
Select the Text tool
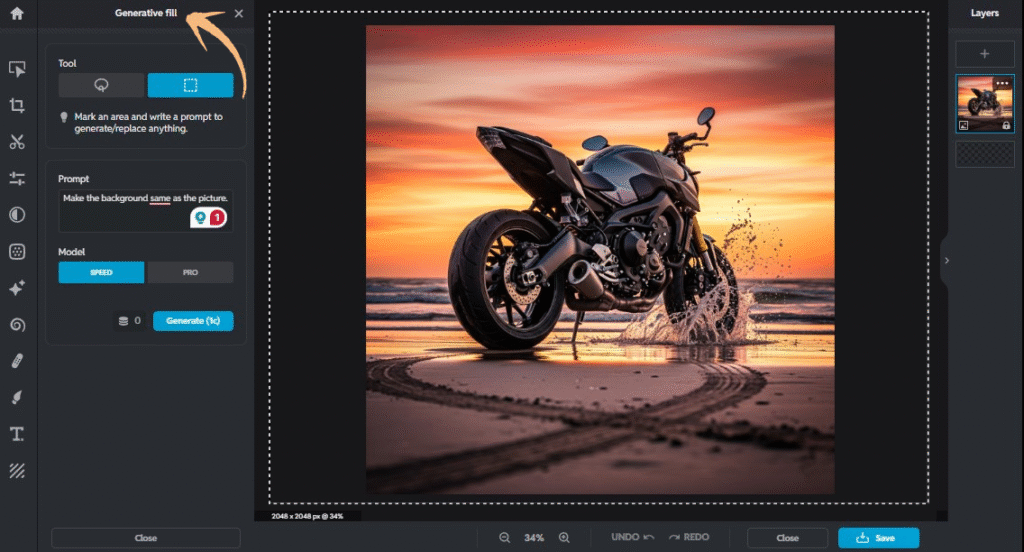17,434
